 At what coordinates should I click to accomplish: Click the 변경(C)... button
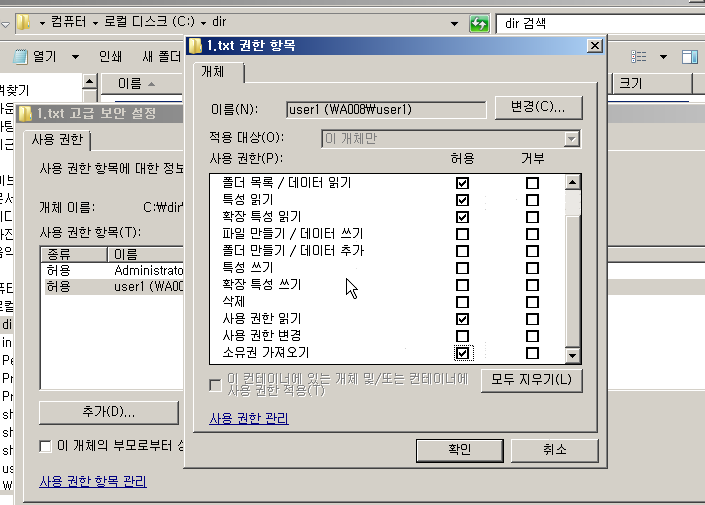click(x=538, y=107)
